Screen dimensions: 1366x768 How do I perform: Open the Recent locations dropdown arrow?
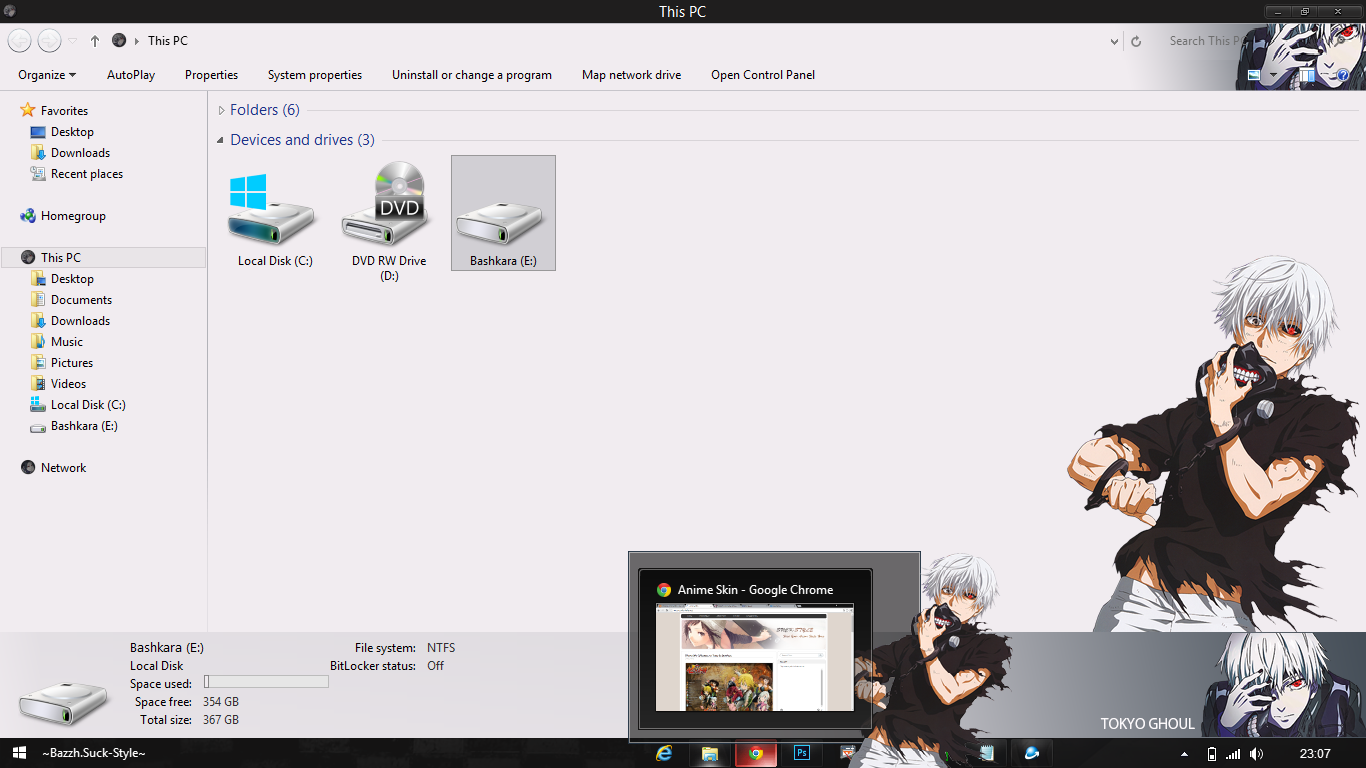click(x=73, y=41)
